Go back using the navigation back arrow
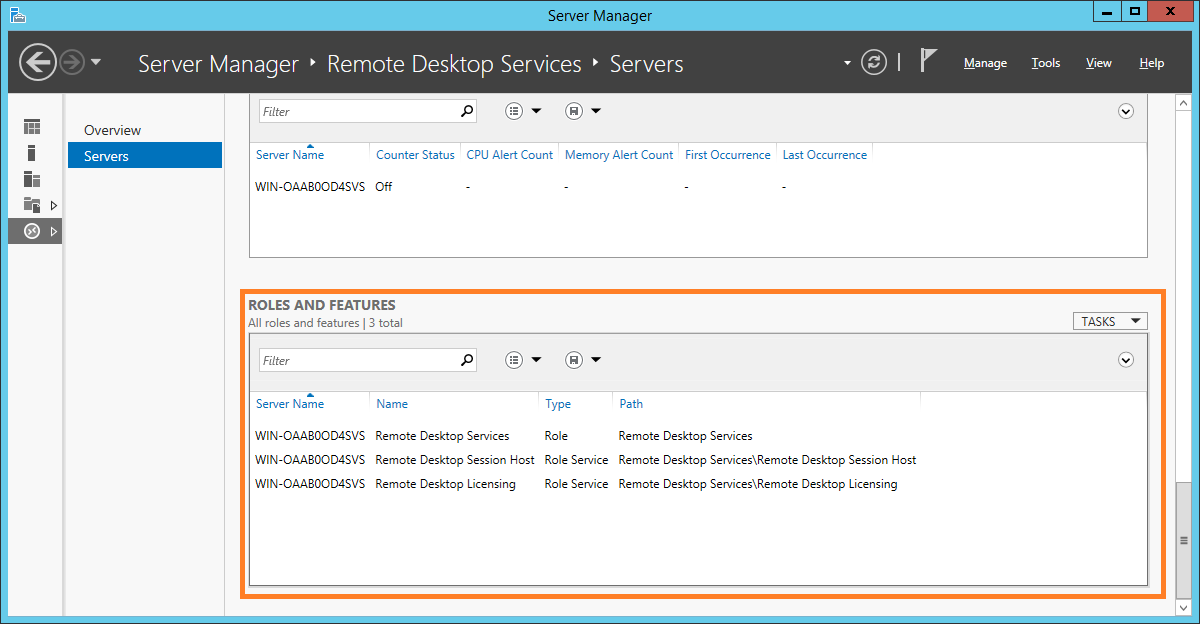The image size is (1200, 624). click(37, 63)
